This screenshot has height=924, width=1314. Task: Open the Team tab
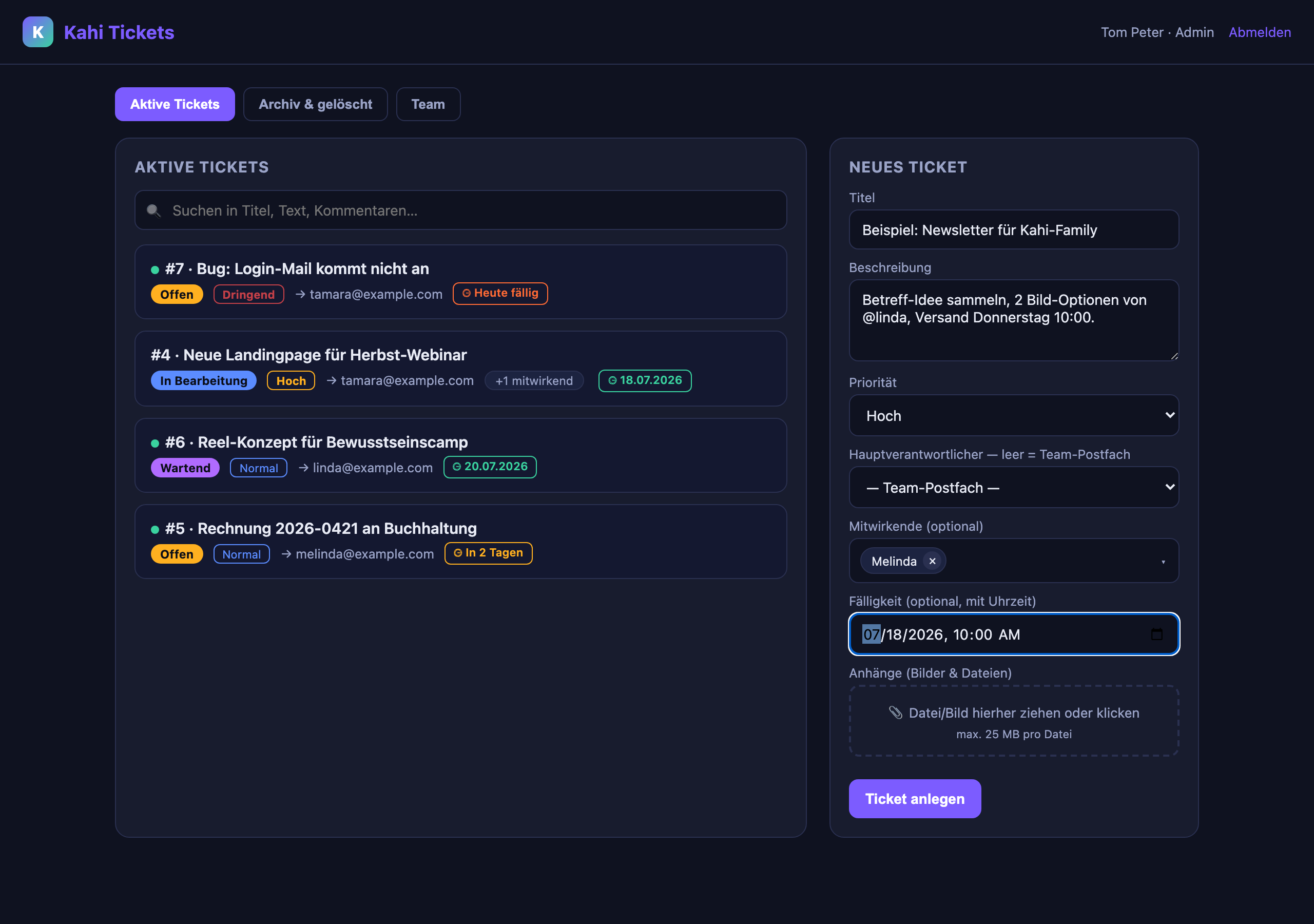point(428,104)
